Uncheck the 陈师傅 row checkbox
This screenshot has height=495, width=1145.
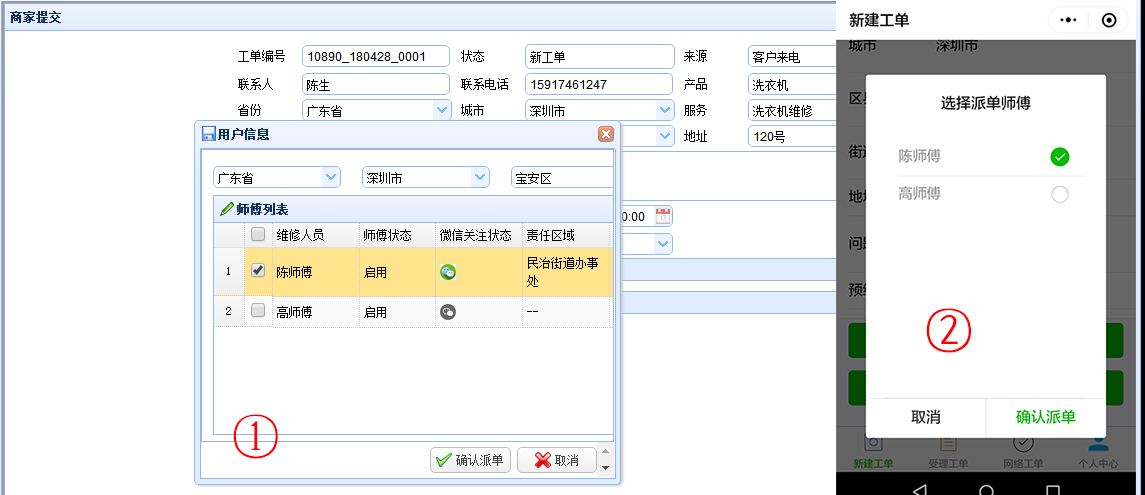point(258,271)
